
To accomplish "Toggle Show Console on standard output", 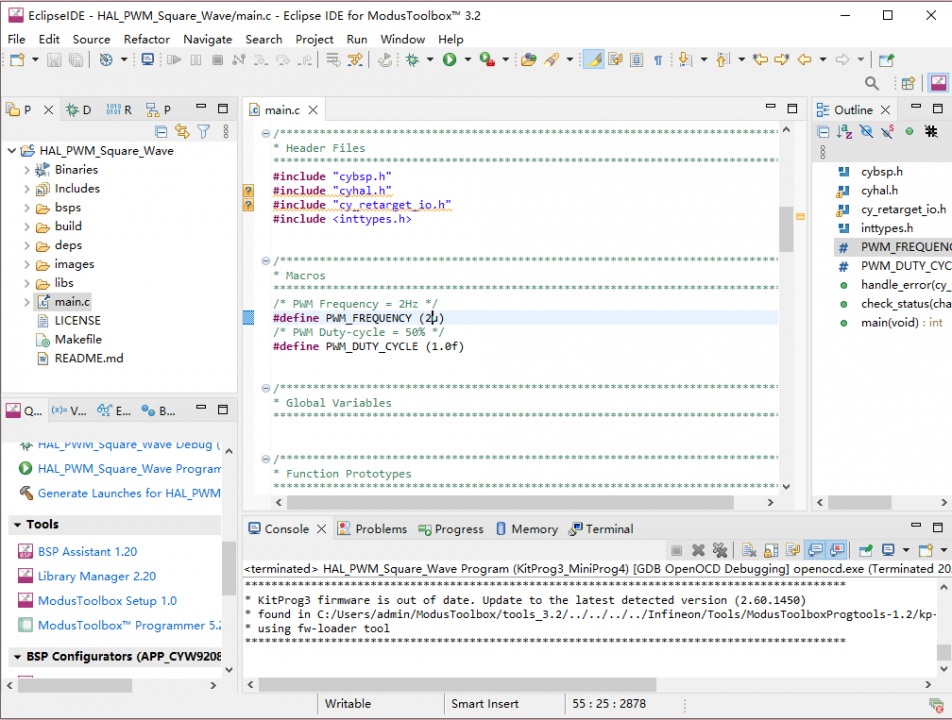I will [x=815, y=550].
